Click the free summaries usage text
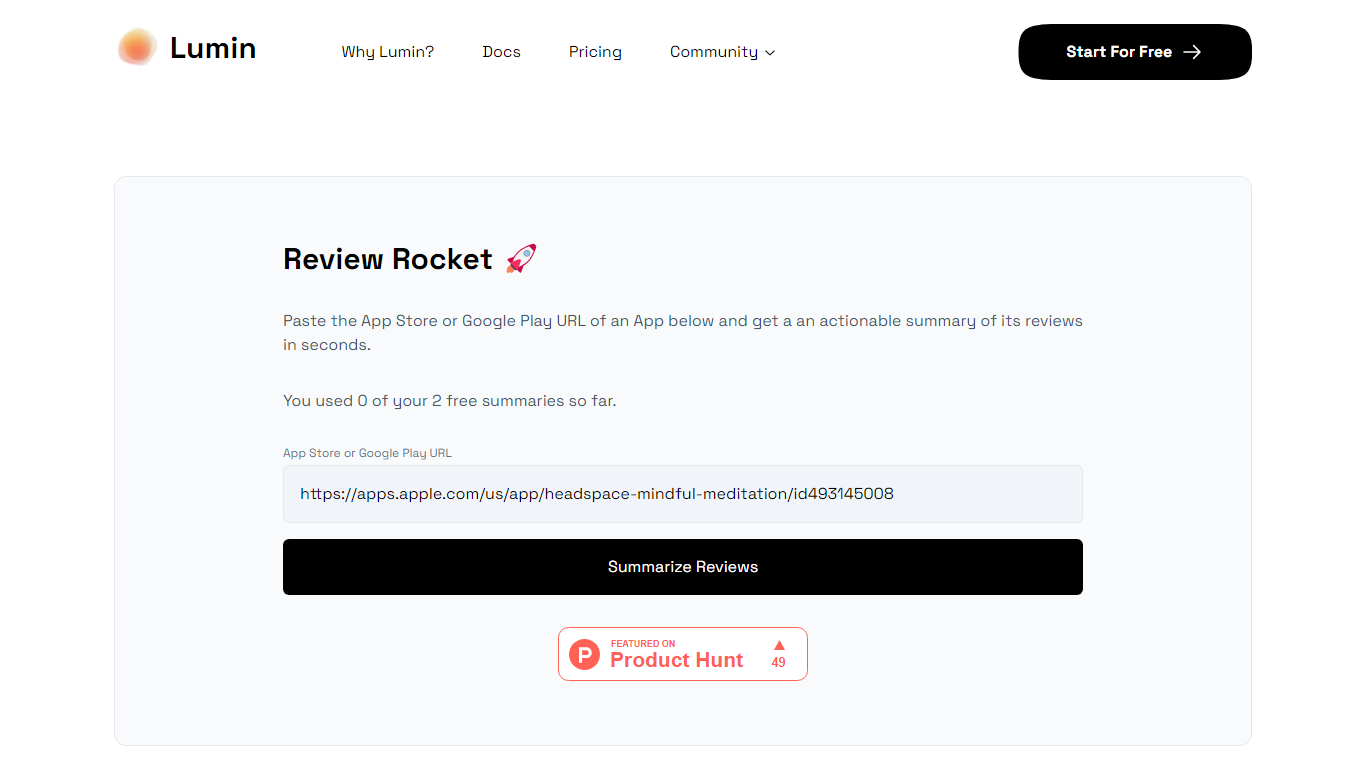The height and width of the screenshot is (768, 1366). point(449,401)
